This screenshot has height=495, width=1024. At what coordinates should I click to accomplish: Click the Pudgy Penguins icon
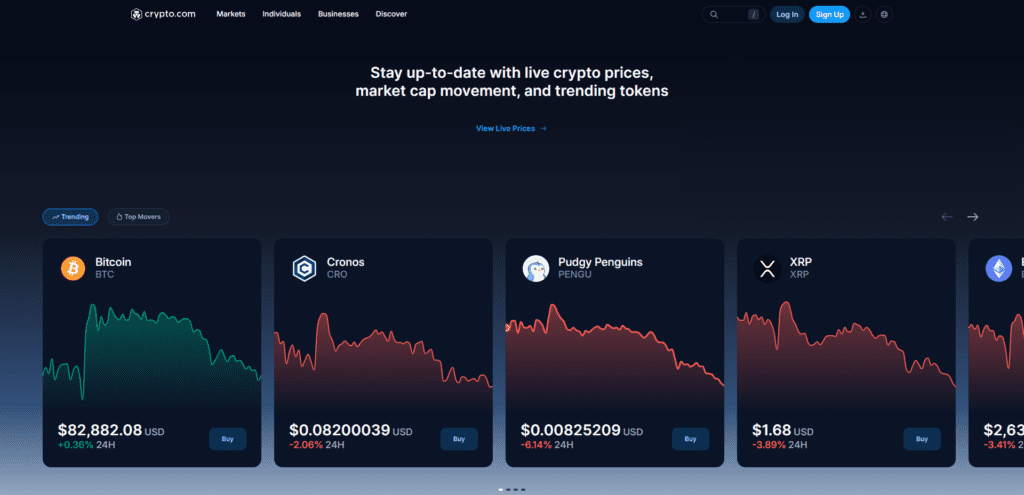tap(536, 268)
